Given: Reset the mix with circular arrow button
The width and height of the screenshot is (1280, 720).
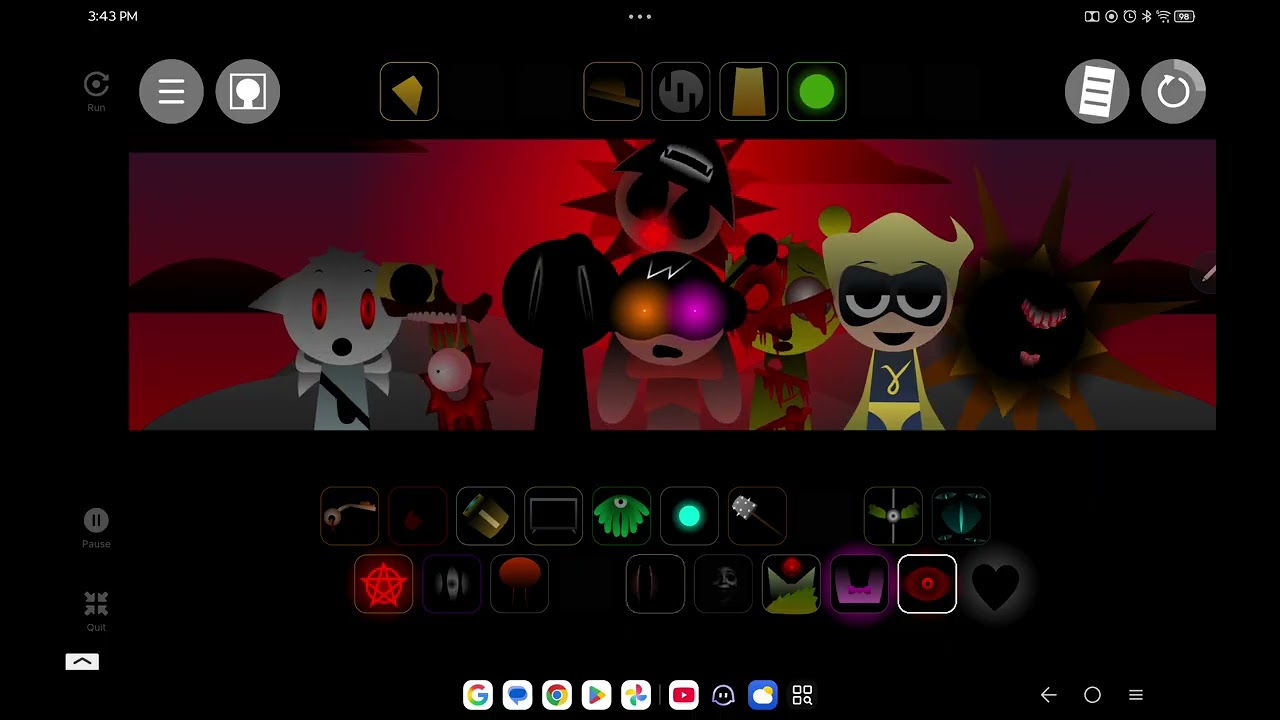Looking at the screenshot, I should click(x=1173, y=92).
